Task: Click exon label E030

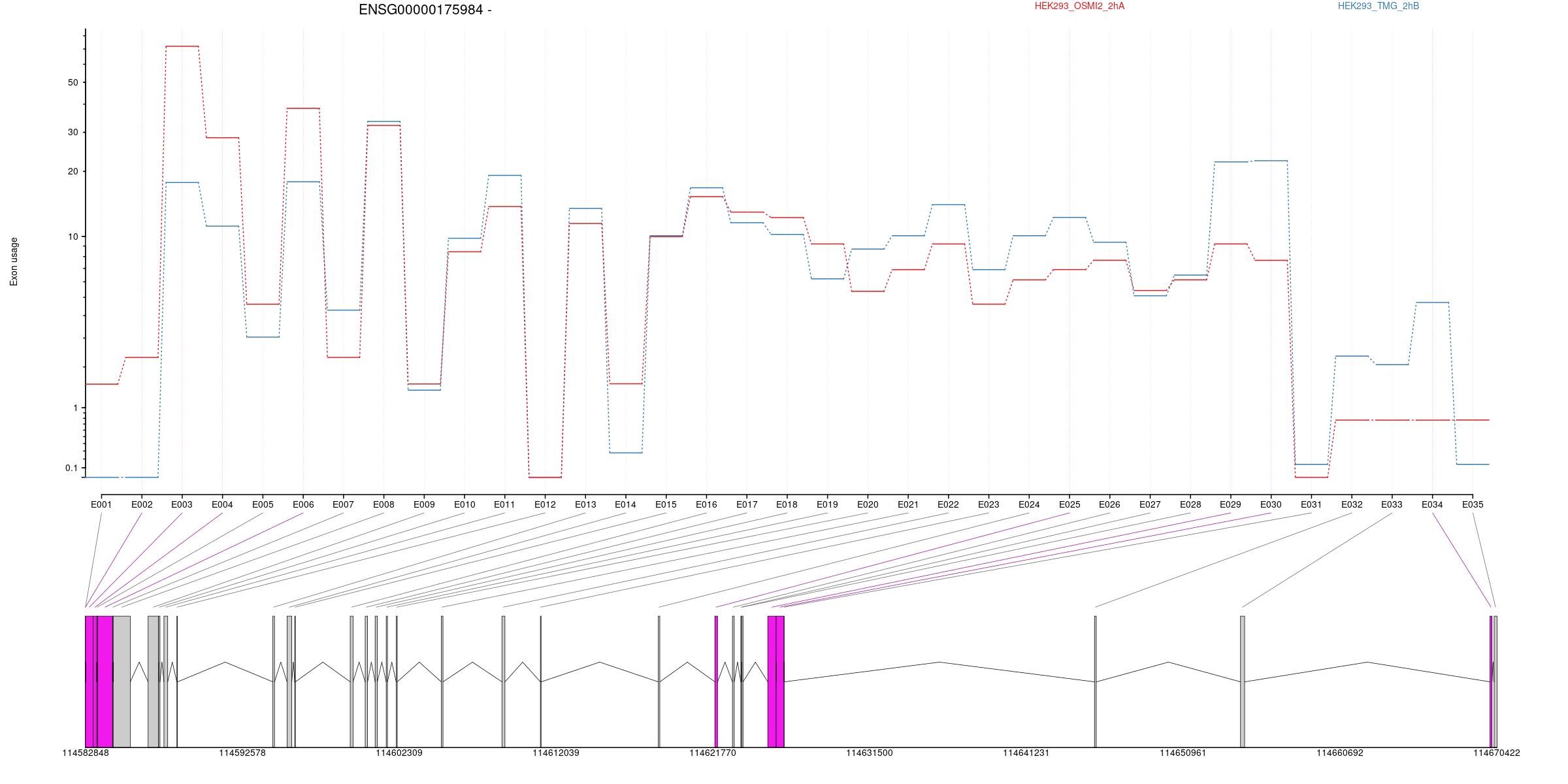Action: coord(1271,504)
